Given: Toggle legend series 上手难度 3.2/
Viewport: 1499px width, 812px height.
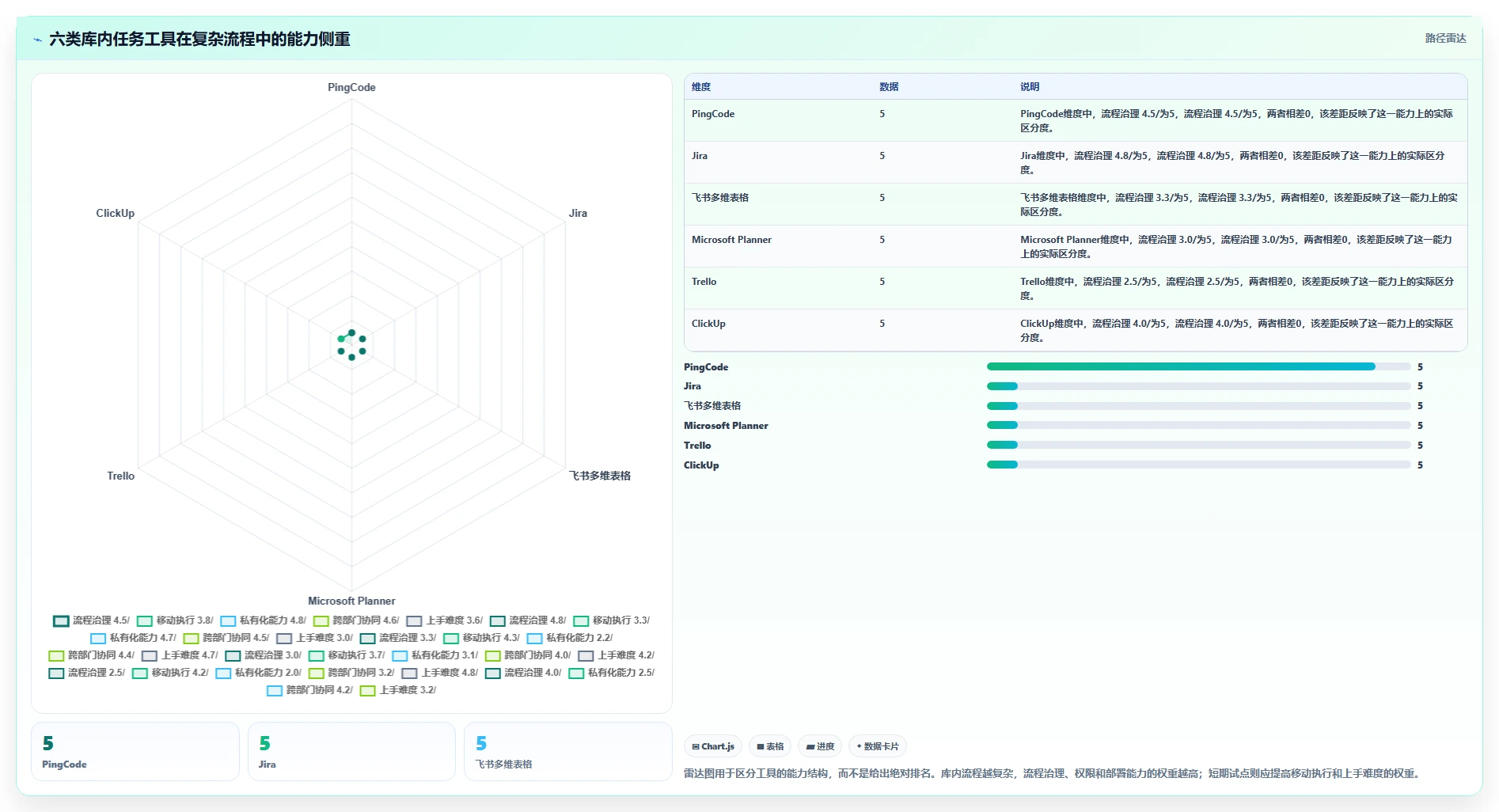Looking at the screenshot, I should [399, 690].
